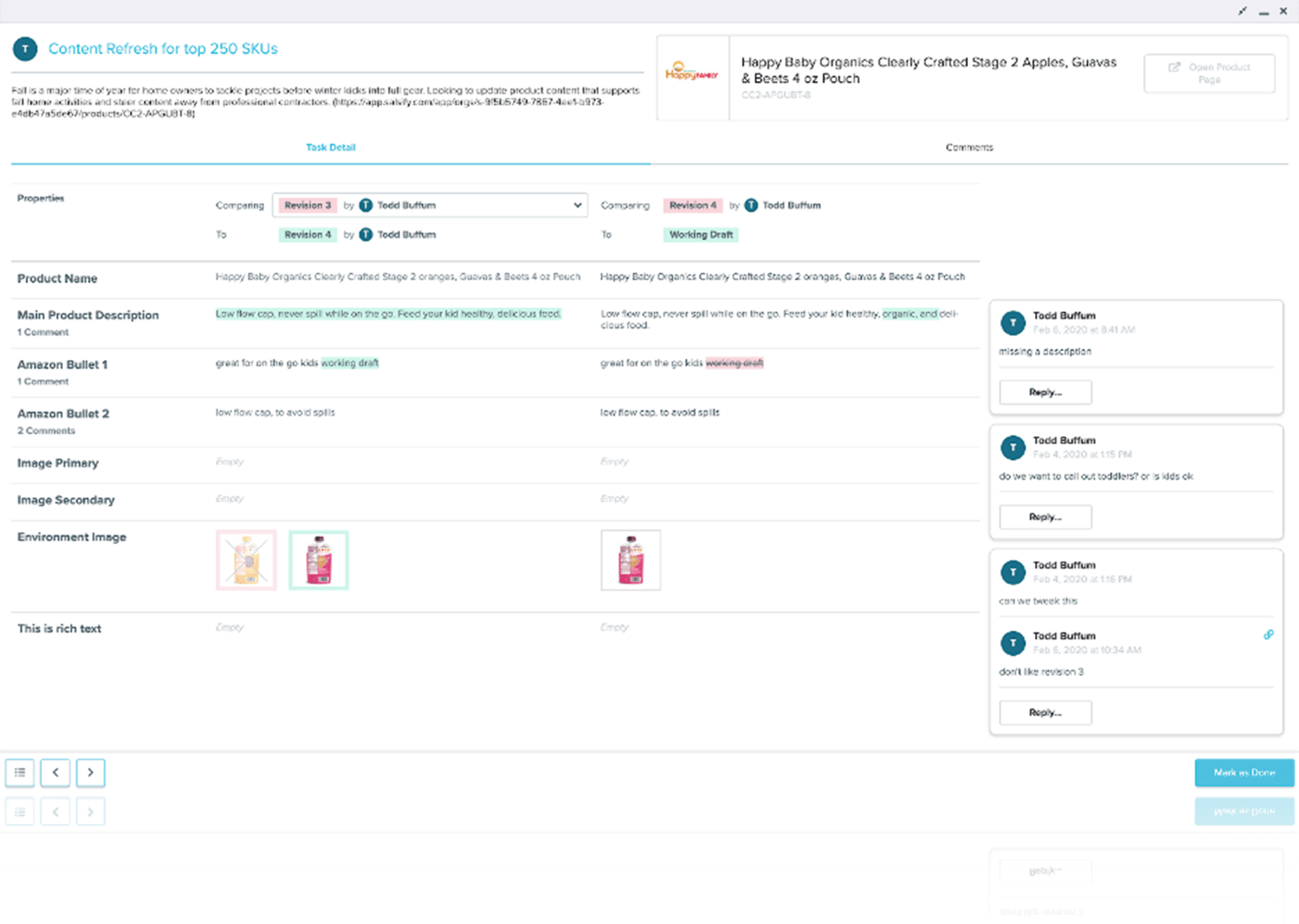Click the Amazon Bullet 2 label
Viewport: 1299px width, 924px height.
click(64, 413)
